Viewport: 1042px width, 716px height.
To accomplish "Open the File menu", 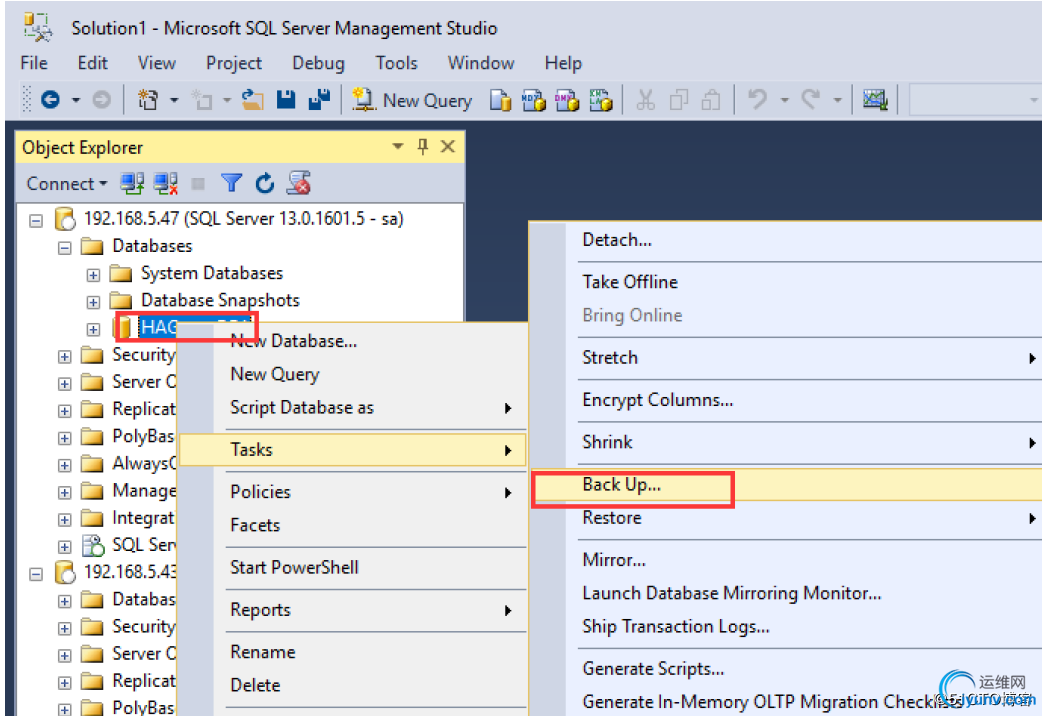I will 34,63.
